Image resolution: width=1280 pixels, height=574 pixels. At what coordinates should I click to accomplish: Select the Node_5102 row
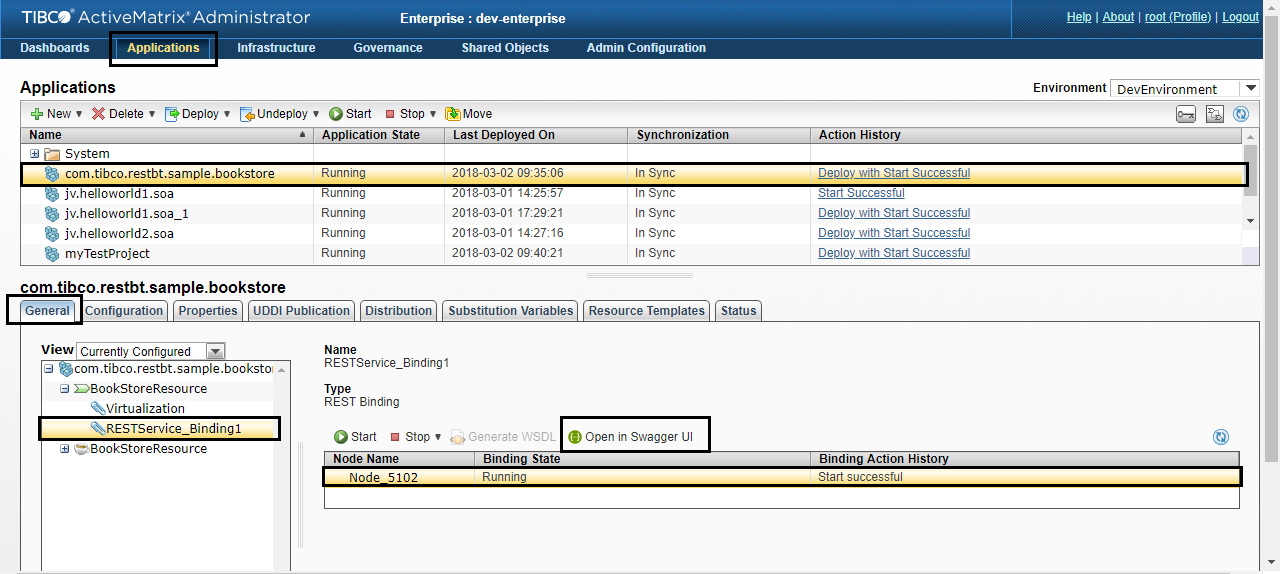pos(781,477)
